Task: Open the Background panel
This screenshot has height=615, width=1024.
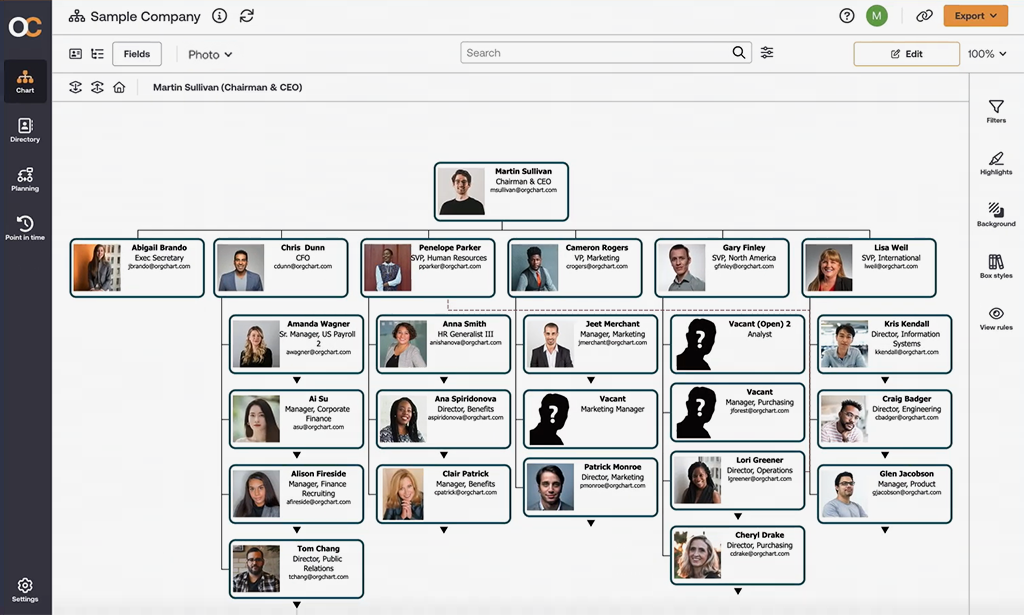Action: click(996, 215)
